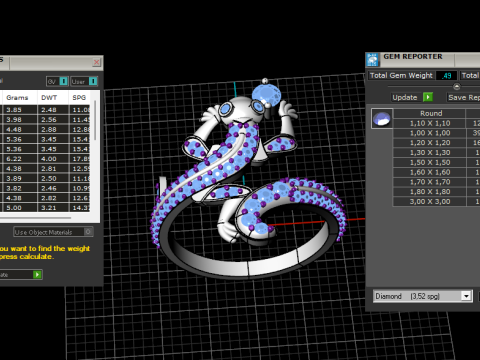Click the 2.48 DWT cell
480x360 pixels.
(x=53, y=110)
